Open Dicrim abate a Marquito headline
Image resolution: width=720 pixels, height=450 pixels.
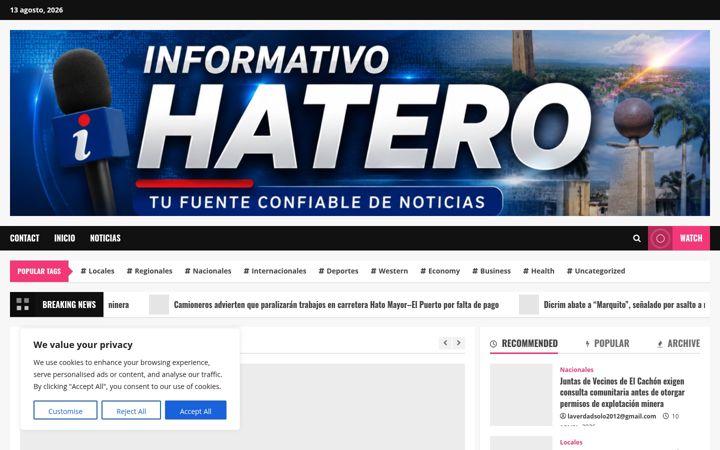624,304
